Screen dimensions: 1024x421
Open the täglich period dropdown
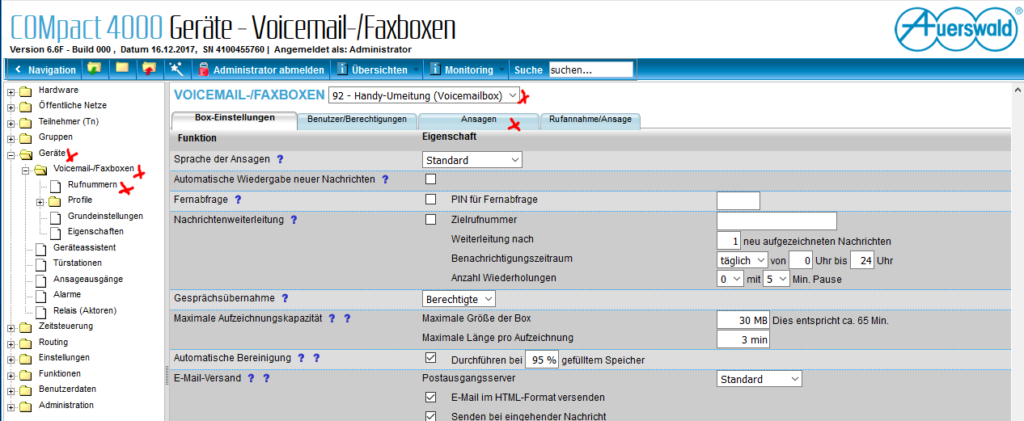pos(742,260)
